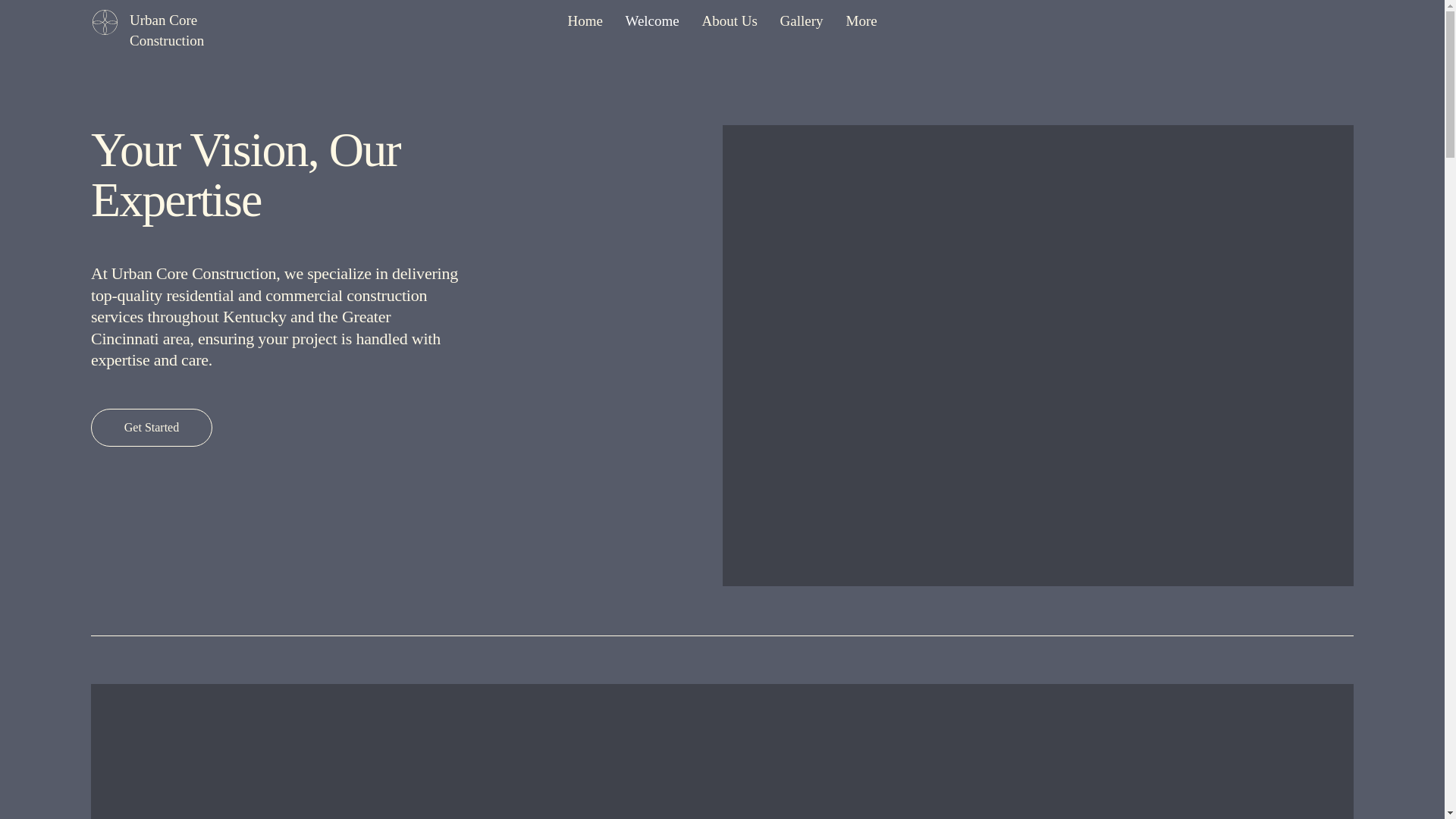Click the wide image panel below the divider
This screenshot has height=819, width=1456.
[x=722, y=752]
